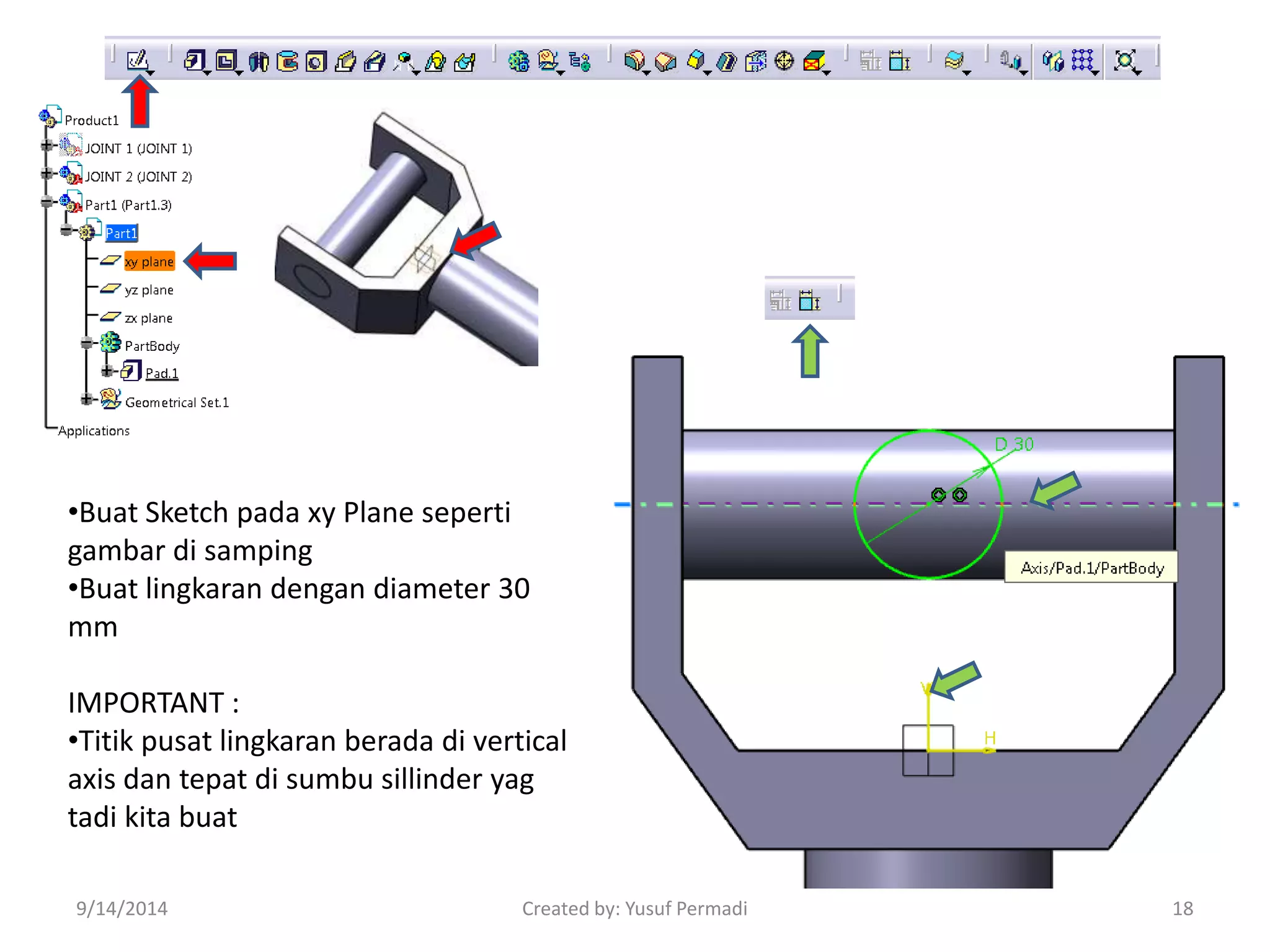Expand the Pad.1 feature node
The height and width of the screenshot is (952, 1270).
107,371
